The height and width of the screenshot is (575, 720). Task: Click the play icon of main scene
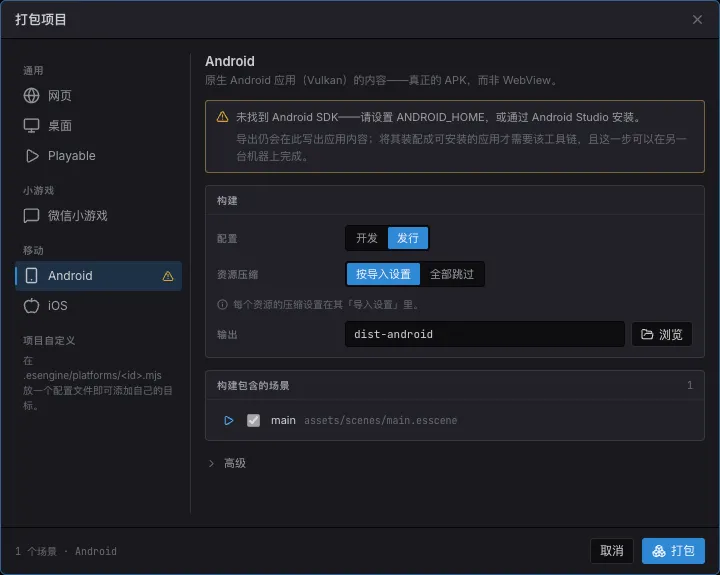229,420
